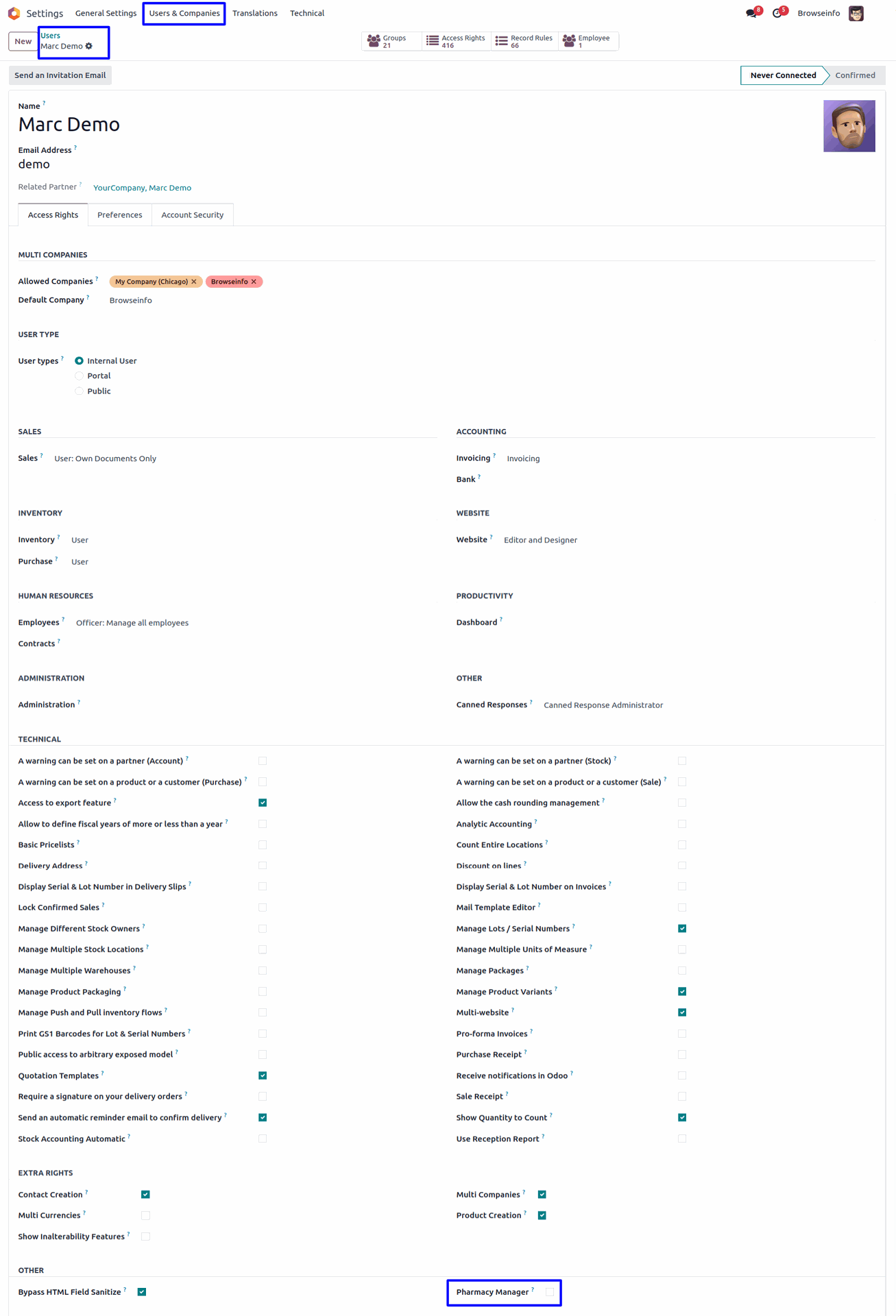This screenshot has width=896, height=1316.
Task: Click the Odoo logo home icon
Action: click(x=14, y=13)
